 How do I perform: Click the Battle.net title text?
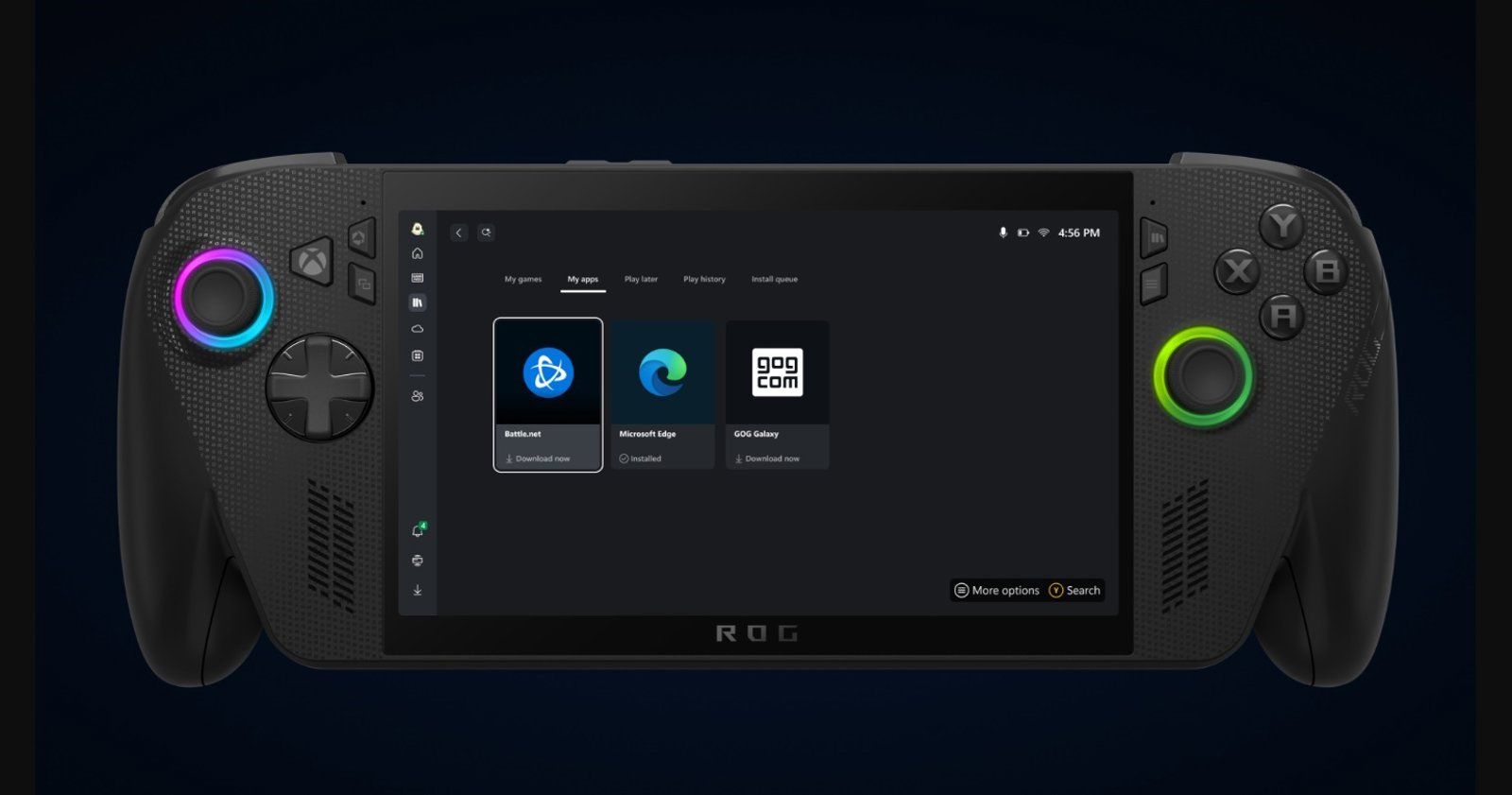point(523,434)
